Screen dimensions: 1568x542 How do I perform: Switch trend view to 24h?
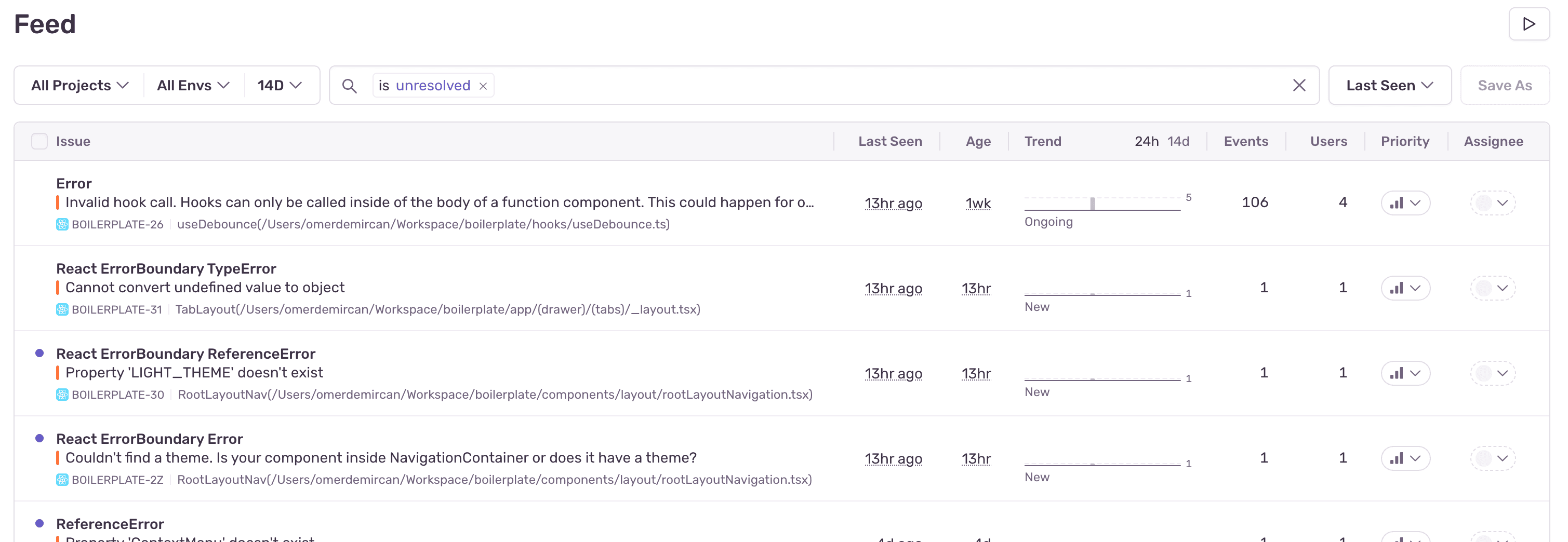tap(1146, 142)
